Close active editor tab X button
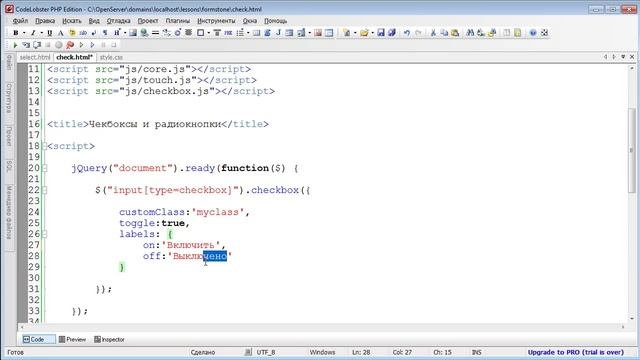The image size is (640, 360). click(632, 57)
